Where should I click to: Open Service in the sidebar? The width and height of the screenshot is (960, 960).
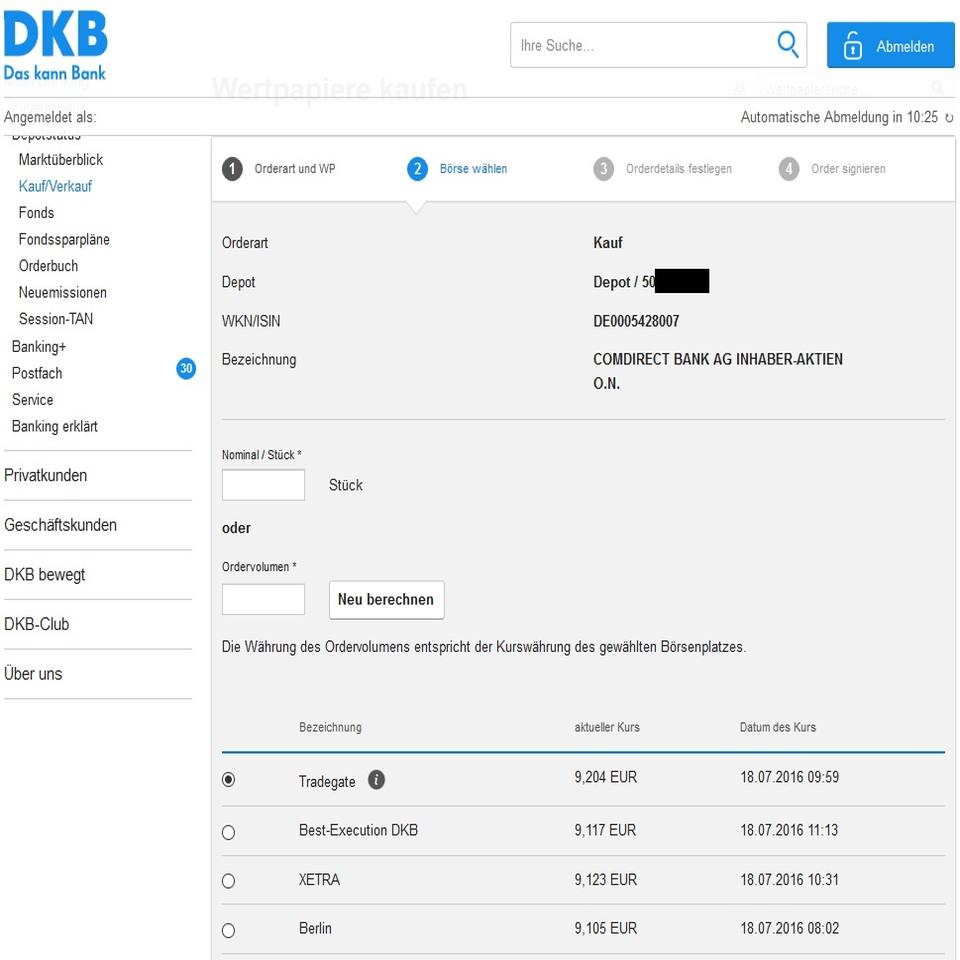[x=32, y=400]
